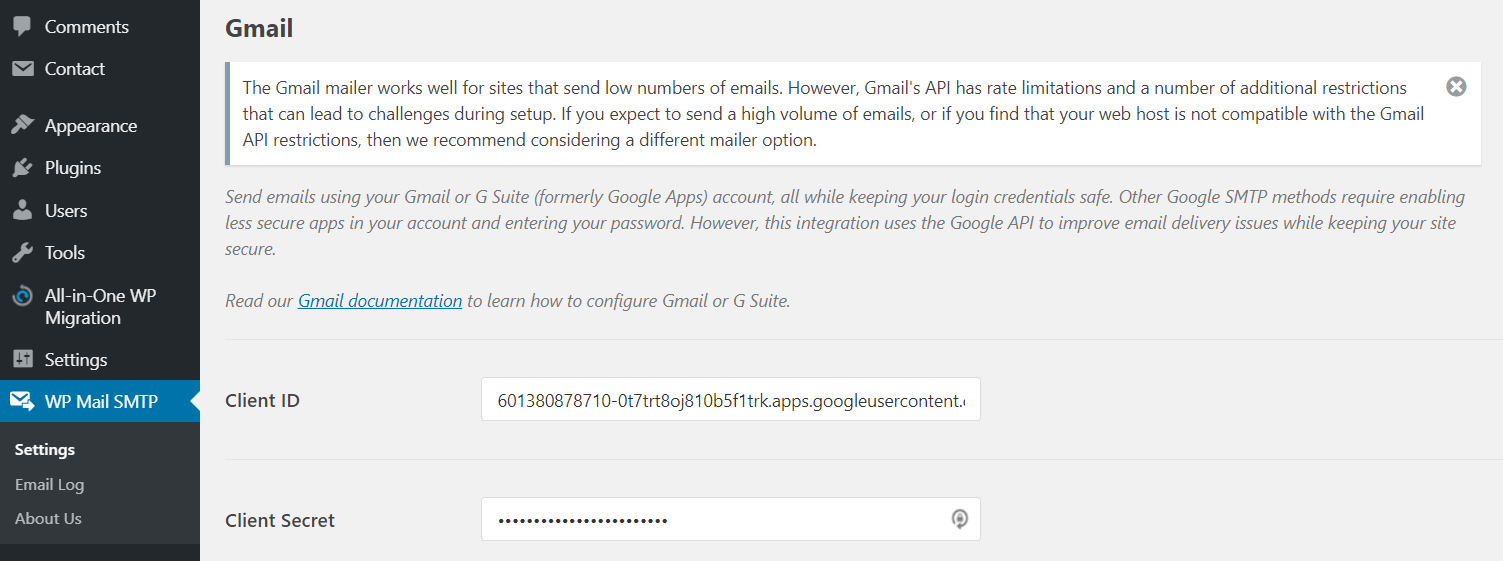Viewport: 1503px width, 561px height.
Task: Dismiss the Gmail mailer notice
Action: [x=1456, y=87]
